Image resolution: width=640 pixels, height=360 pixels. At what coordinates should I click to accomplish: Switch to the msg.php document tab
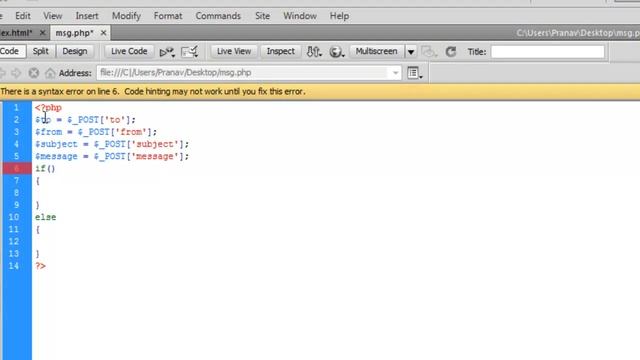(x=74, y=33)
